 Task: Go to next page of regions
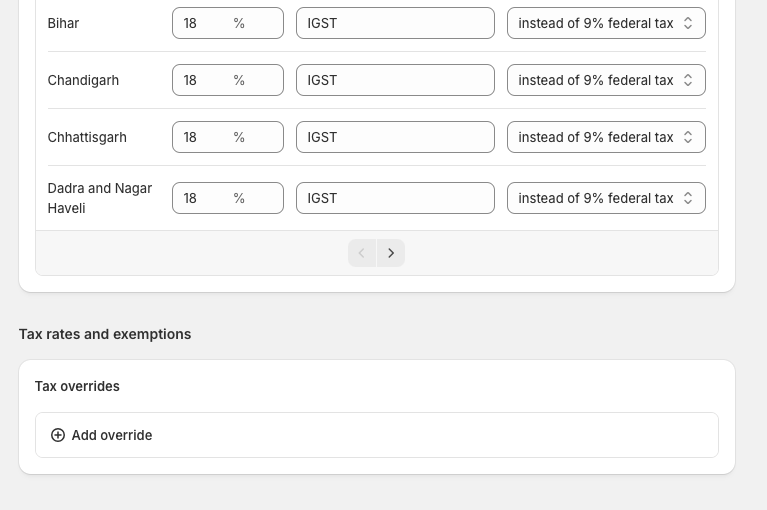tap(391, 253)
